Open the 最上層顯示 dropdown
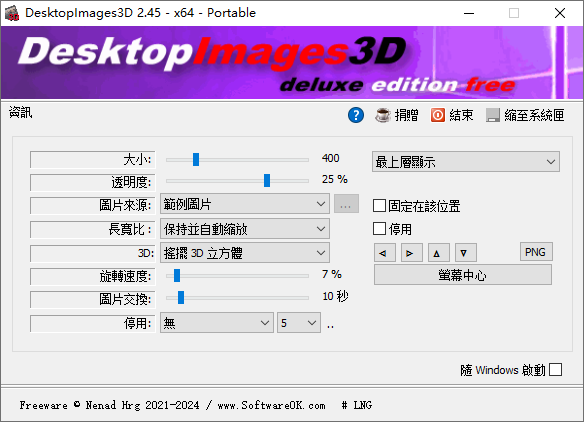Image resolution: width=584 pixels, height=422 pixels. (x=466, y=162)
